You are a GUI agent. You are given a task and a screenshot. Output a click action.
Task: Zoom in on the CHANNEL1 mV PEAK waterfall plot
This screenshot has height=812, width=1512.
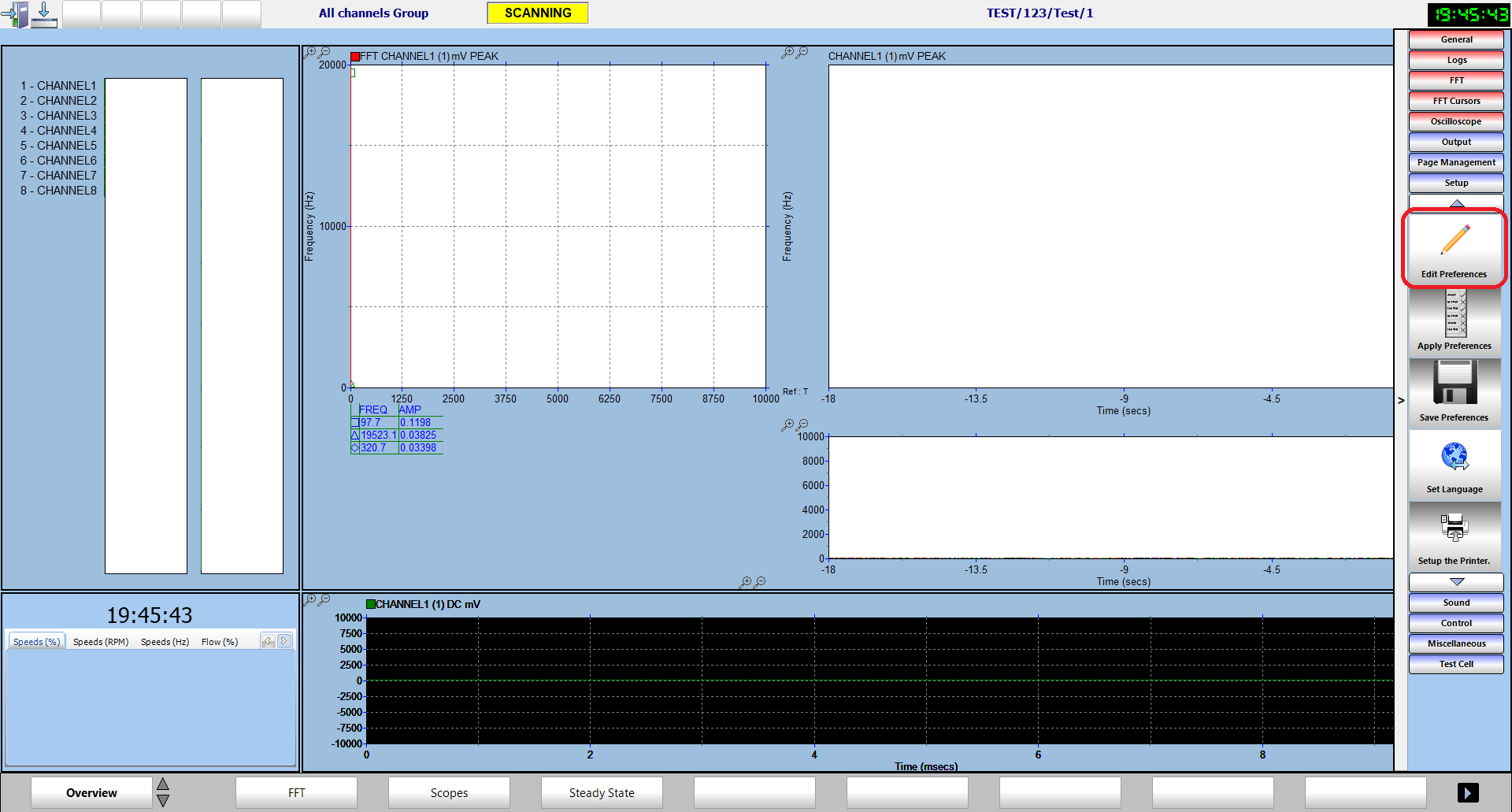pos(787,53)
